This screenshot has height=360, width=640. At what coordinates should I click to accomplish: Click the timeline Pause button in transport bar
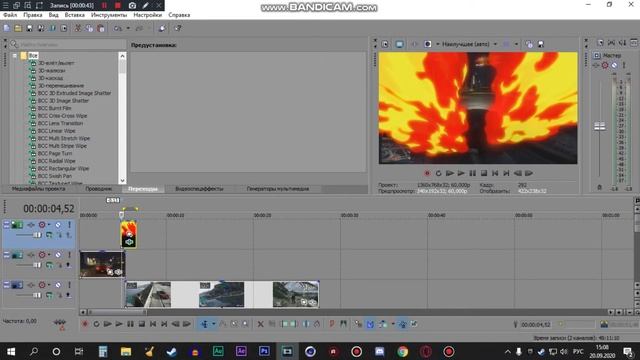(130, 324)
